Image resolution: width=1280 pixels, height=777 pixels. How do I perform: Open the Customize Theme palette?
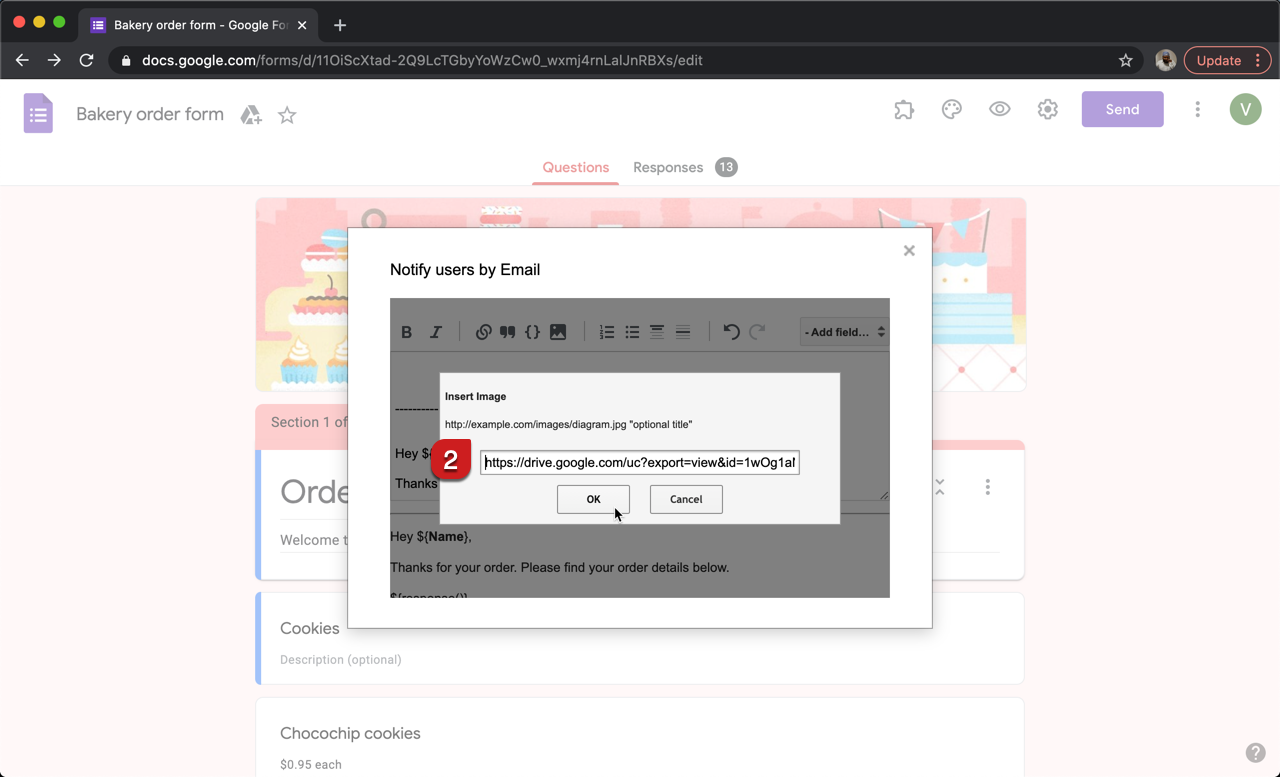tap(951, 109)
